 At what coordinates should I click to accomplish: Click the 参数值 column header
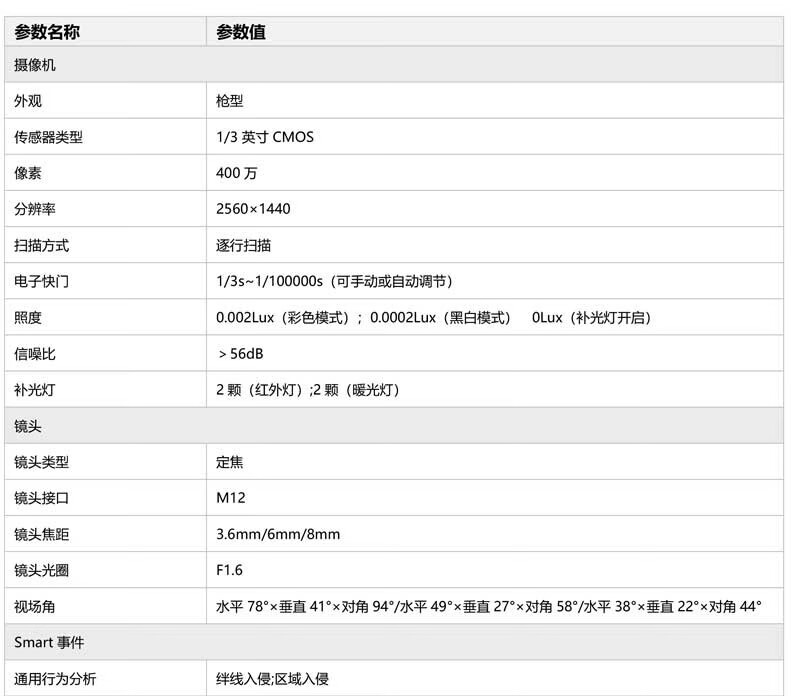[x=241, y=32]
